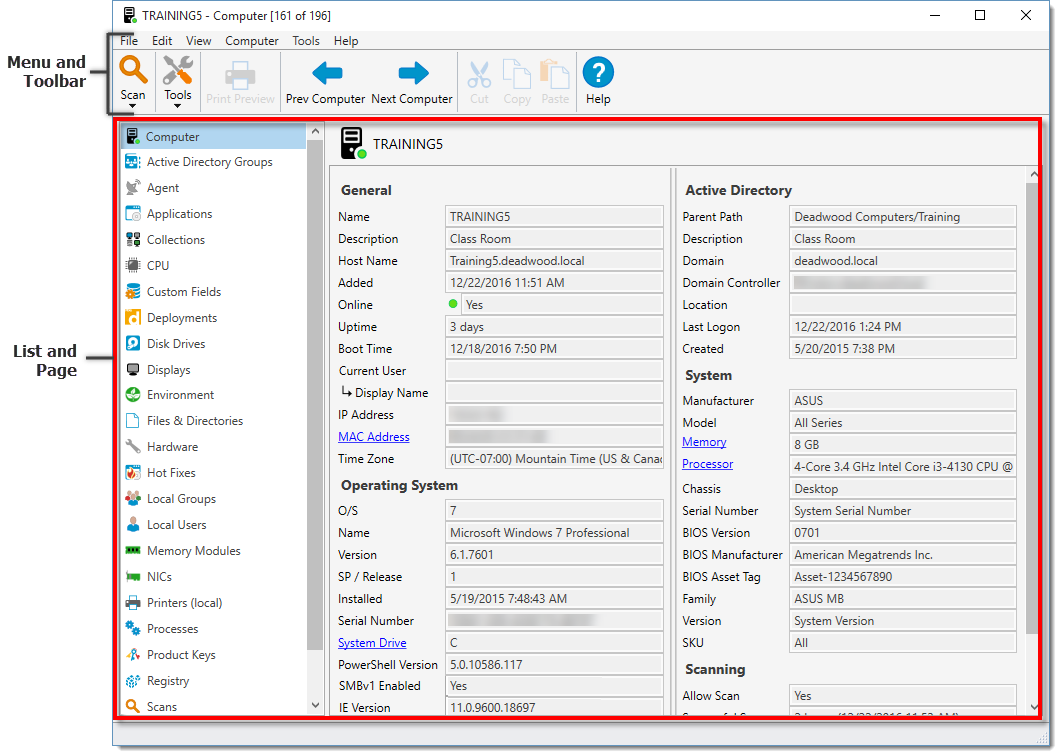Open the Processor link under System

pos(707,464)
